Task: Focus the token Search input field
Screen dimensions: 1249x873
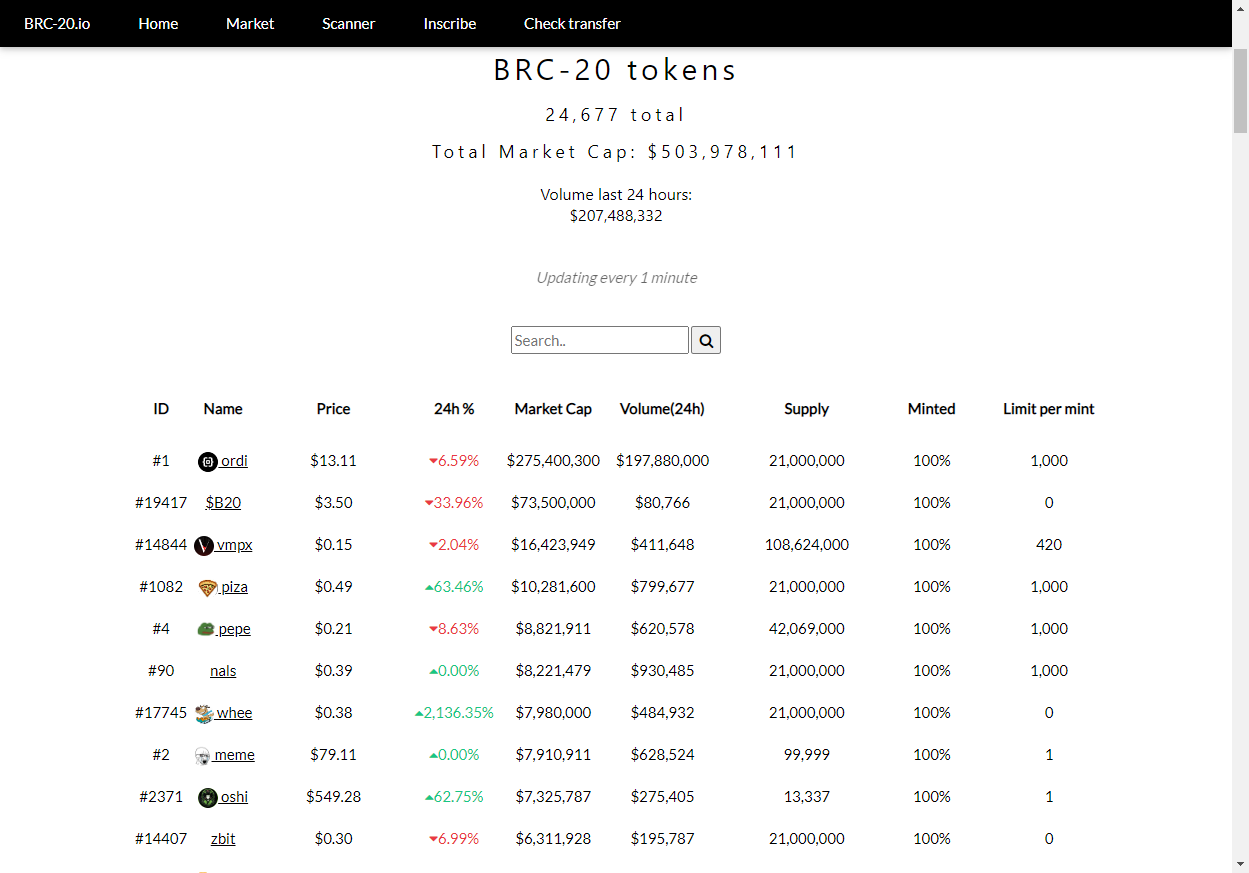Action: pyautogui.click(x=599, y=340)
